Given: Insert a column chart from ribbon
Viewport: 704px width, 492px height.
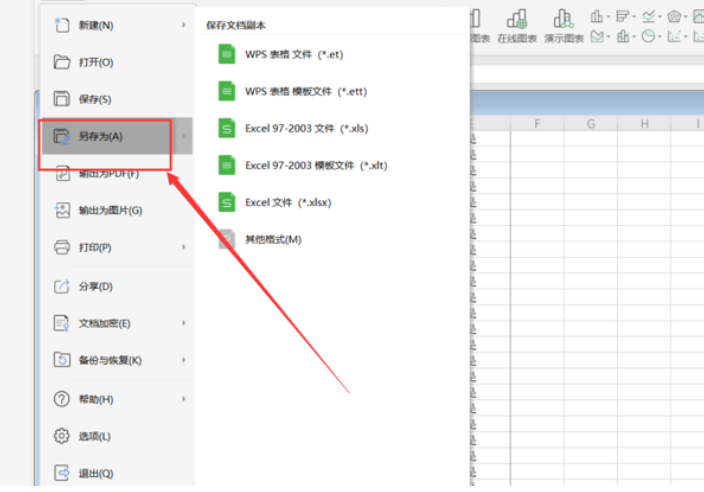Looking at the screenshot, I should pyautogui.click(x=597, y=17).
